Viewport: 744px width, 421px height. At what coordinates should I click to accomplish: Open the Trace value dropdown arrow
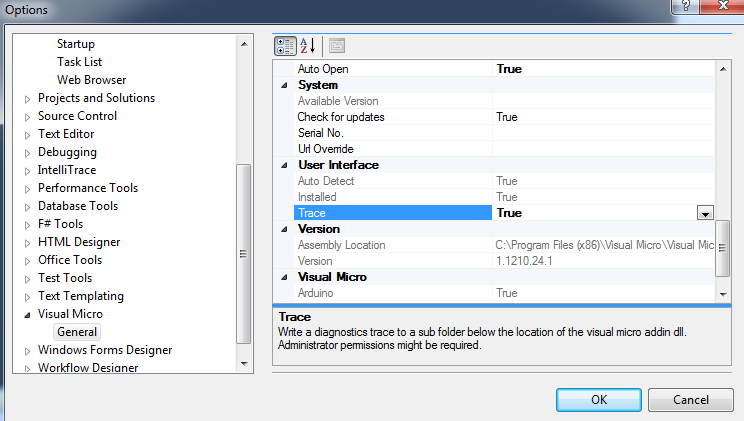(705, 213)
